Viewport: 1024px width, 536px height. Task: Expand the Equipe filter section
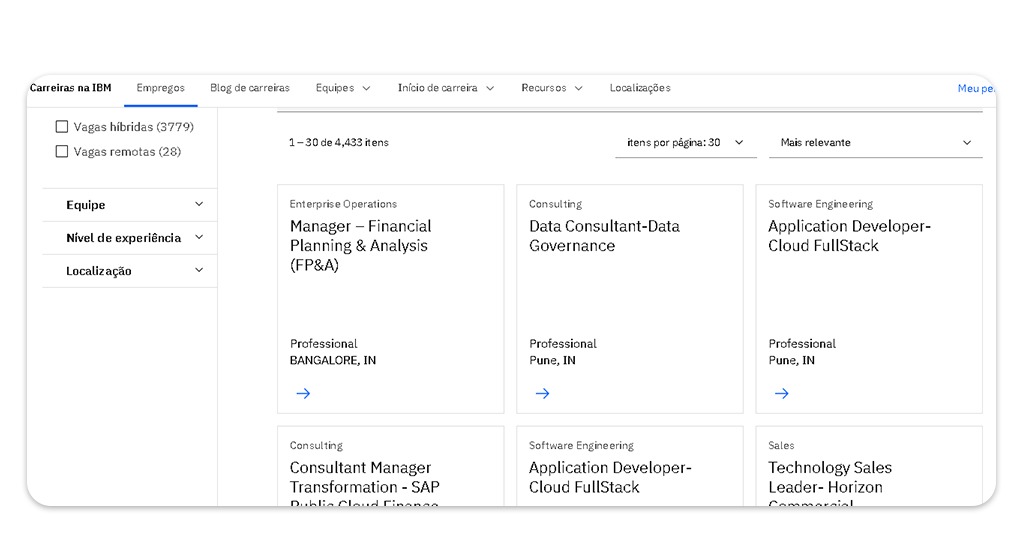tap(130, 205)
